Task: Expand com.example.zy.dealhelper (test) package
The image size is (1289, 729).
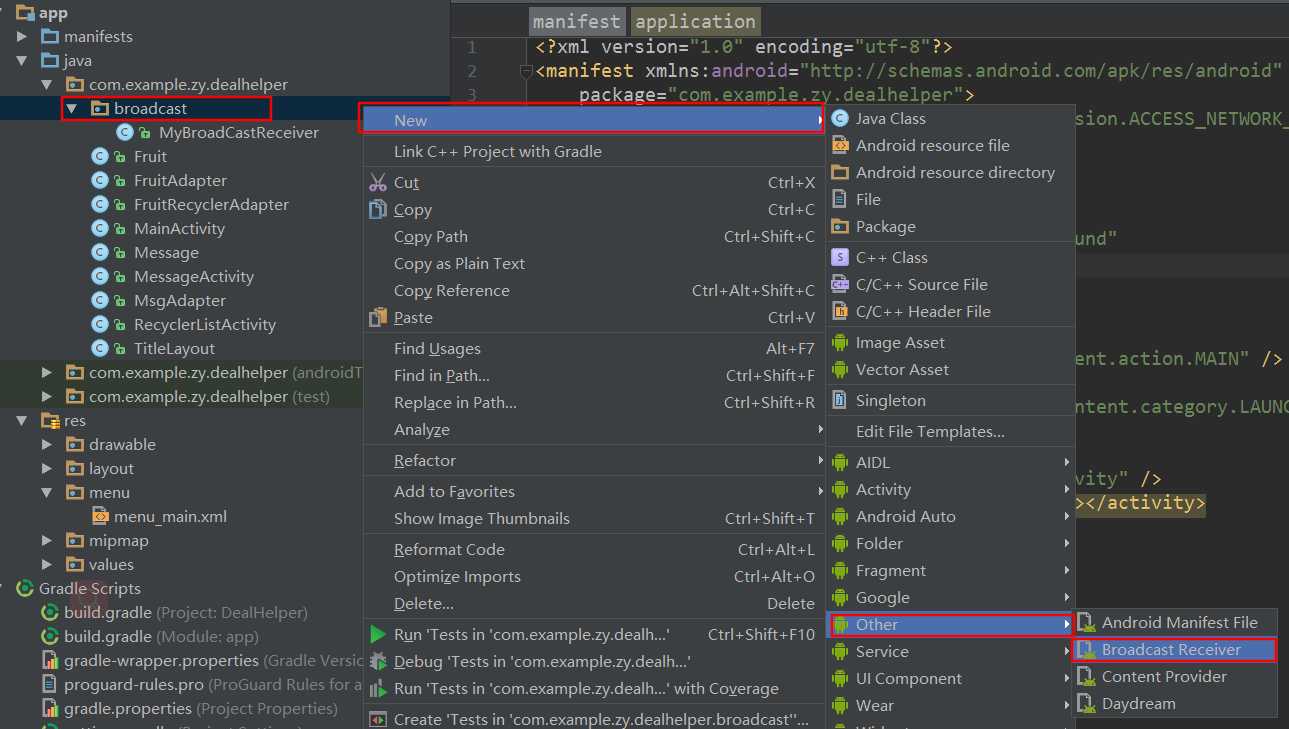Action: pyautogui.click(x=47, y=396)
